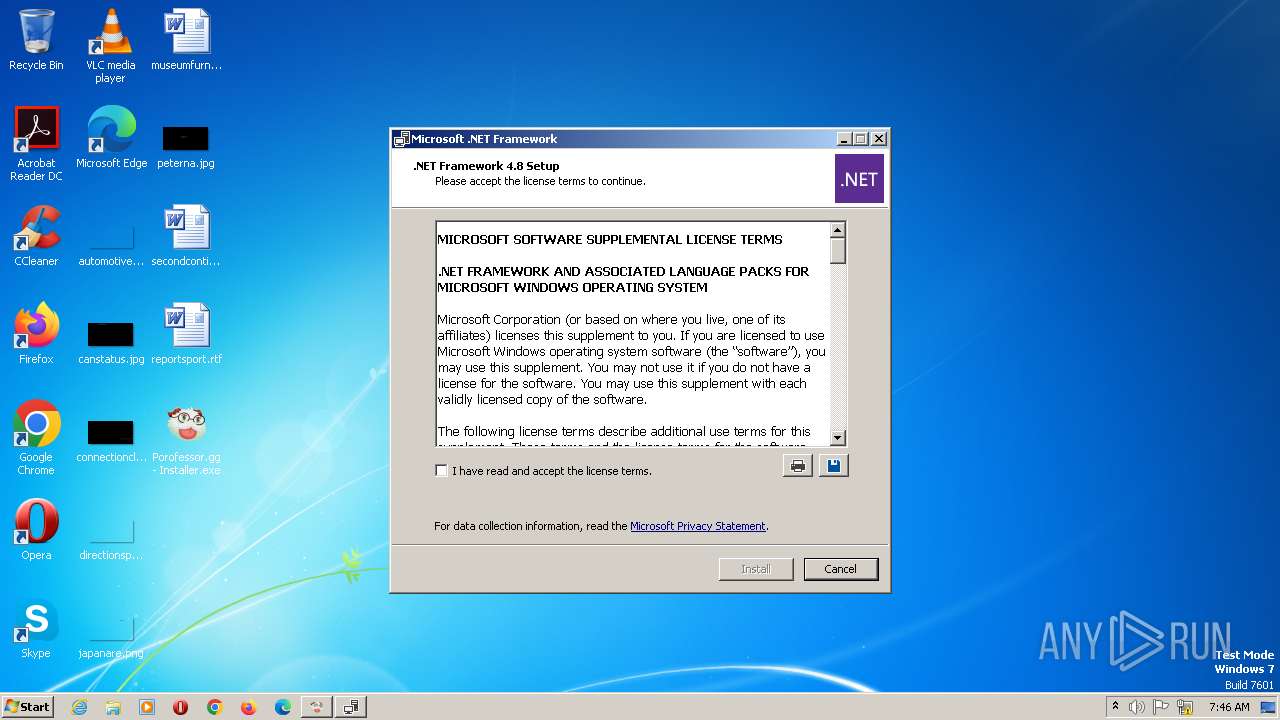Click the 7:46 AM taskbar clock
Screen dimensions: 1280x720
1229,707
